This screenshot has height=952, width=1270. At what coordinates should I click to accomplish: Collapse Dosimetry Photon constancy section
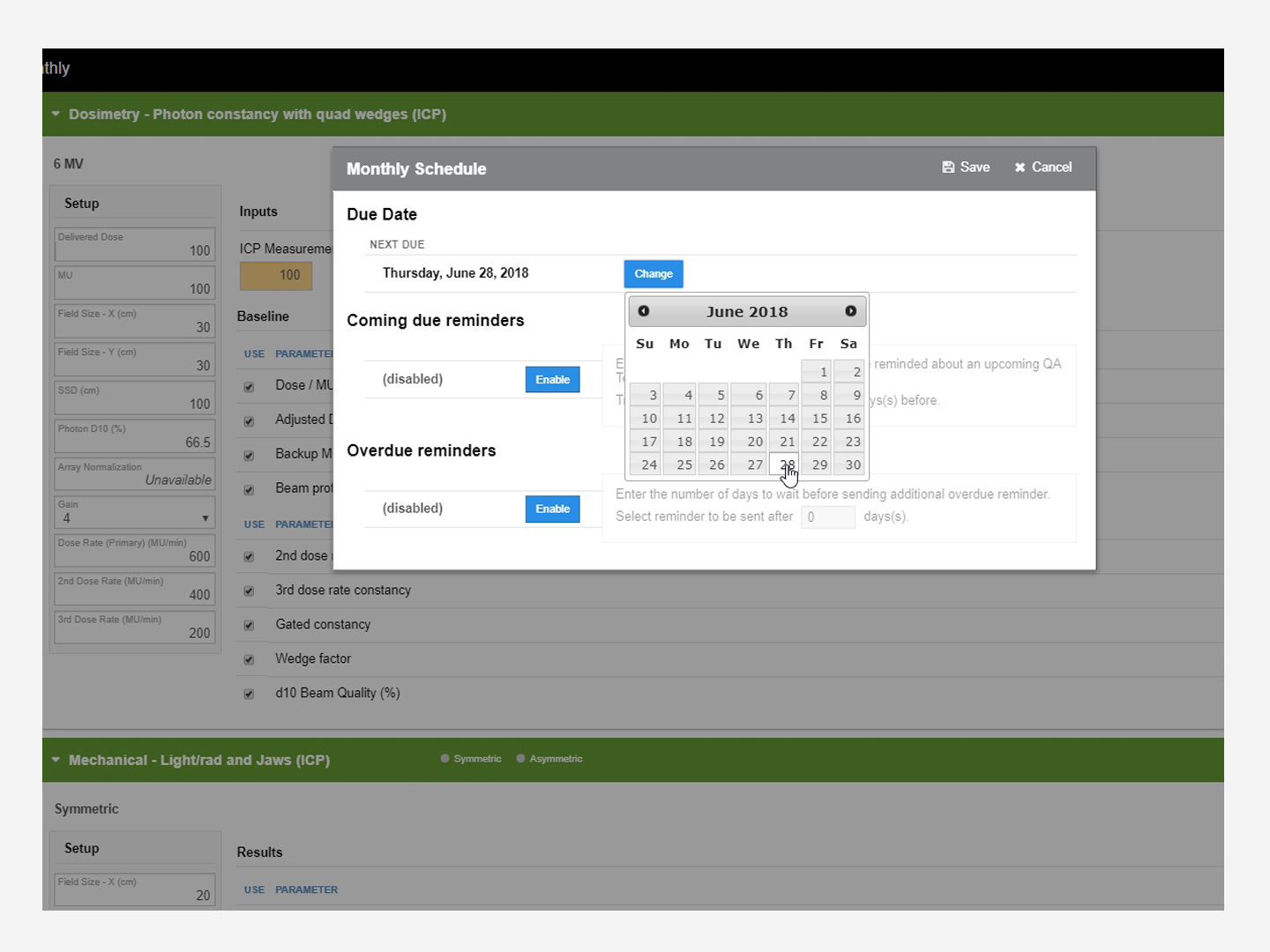56,114
